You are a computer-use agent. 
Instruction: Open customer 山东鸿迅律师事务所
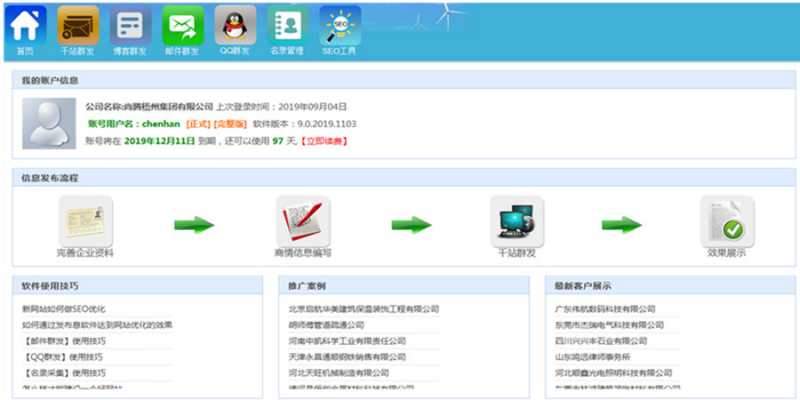[x=593, y=357]
